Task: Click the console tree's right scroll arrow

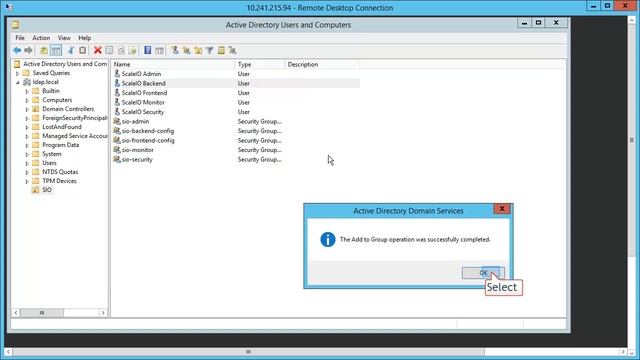Action: click(103, 313)
